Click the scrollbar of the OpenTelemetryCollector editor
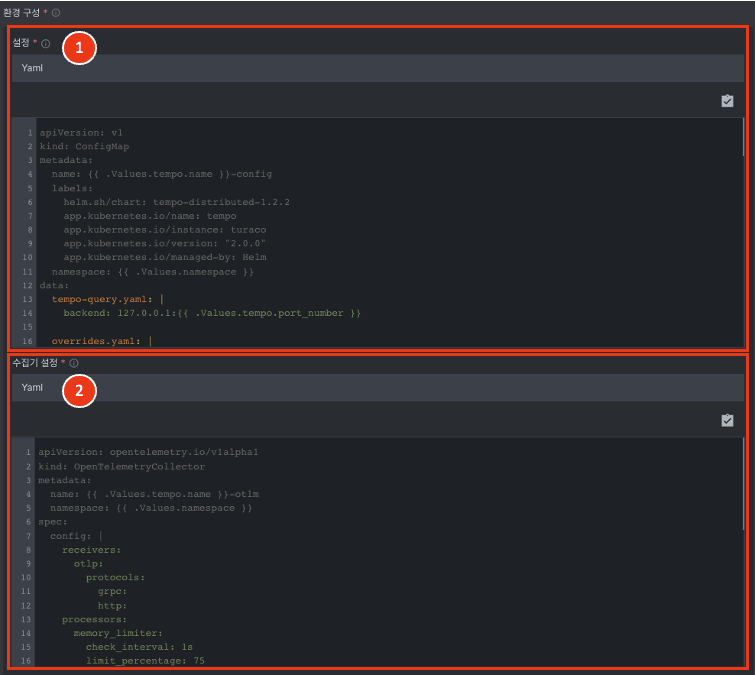 tap(743, 484)
